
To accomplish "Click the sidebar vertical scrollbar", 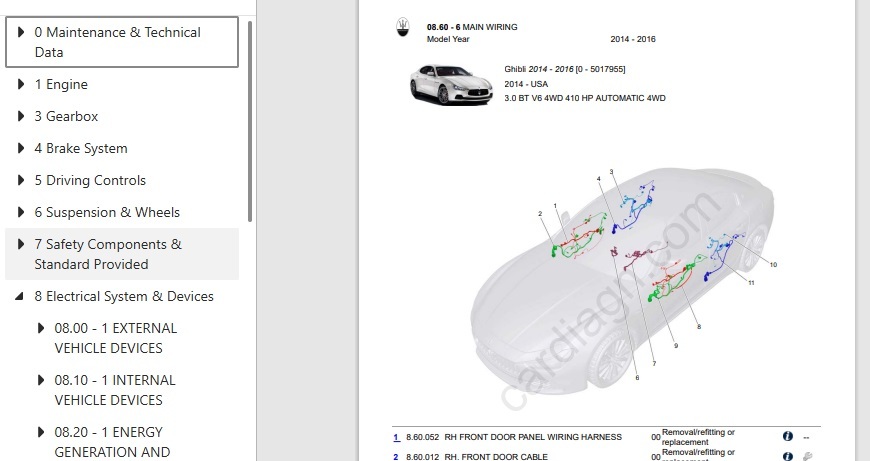I will 250,120.
